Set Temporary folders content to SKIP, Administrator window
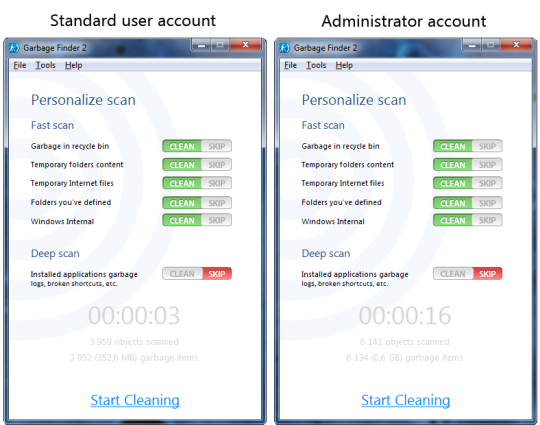Screen dimensions: 540x425 (x=487, y=165)
